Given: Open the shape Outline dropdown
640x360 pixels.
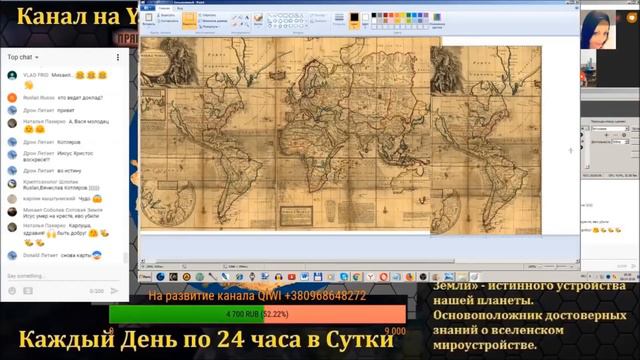Looking at the screenshot, I should click(x=318, y=15).
